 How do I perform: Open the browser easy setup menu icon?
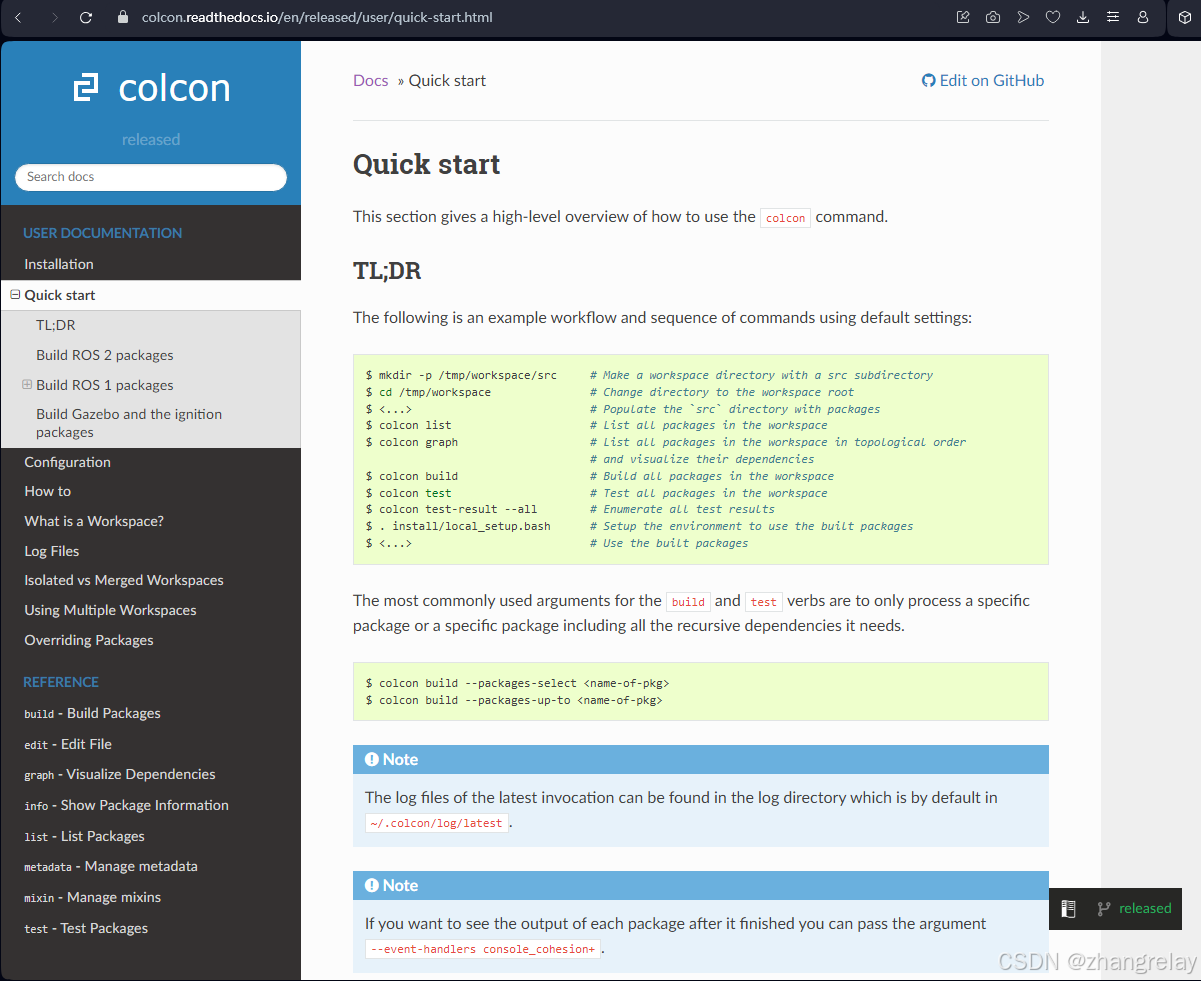click(1113, 17)
